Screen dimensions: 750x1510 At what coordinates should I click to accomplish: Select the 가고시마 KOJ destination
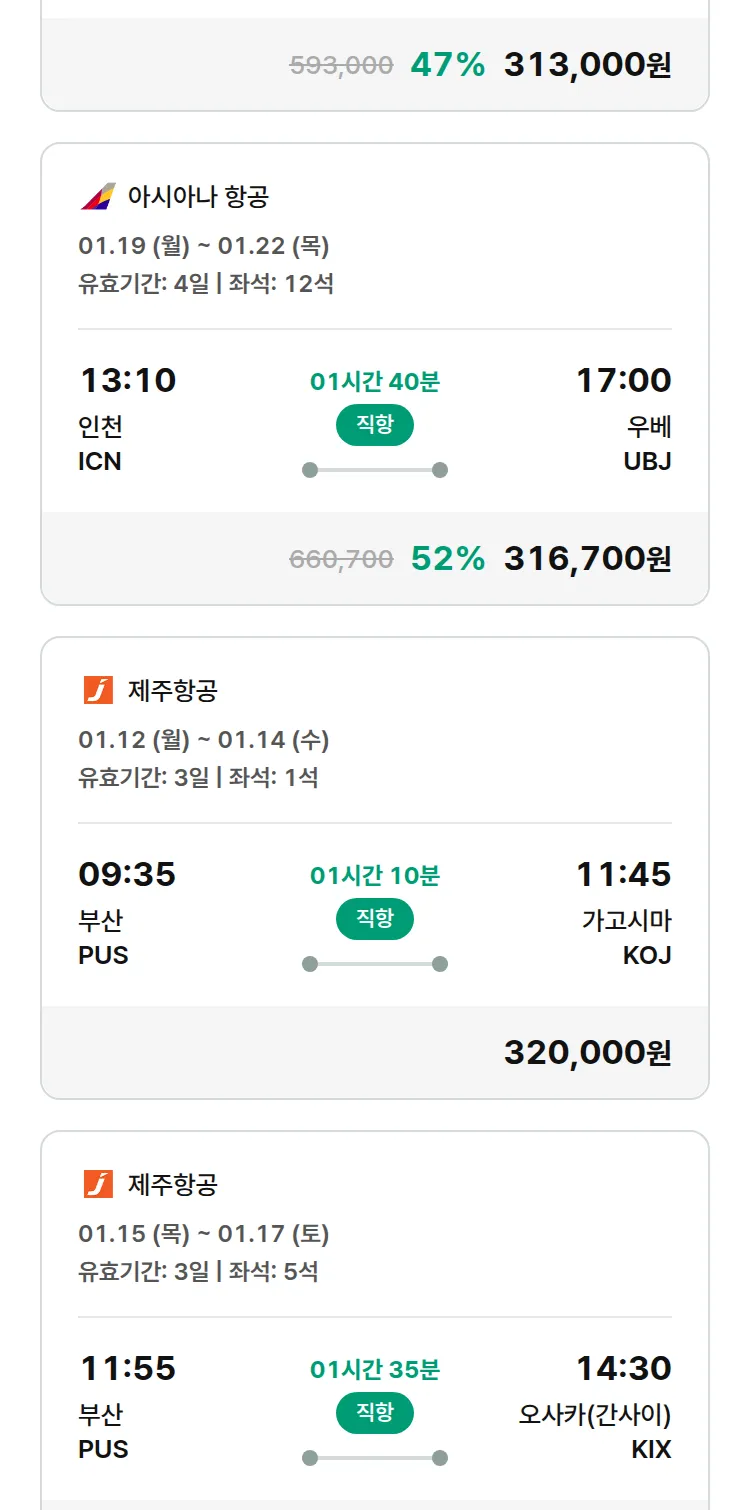[626, 937]
